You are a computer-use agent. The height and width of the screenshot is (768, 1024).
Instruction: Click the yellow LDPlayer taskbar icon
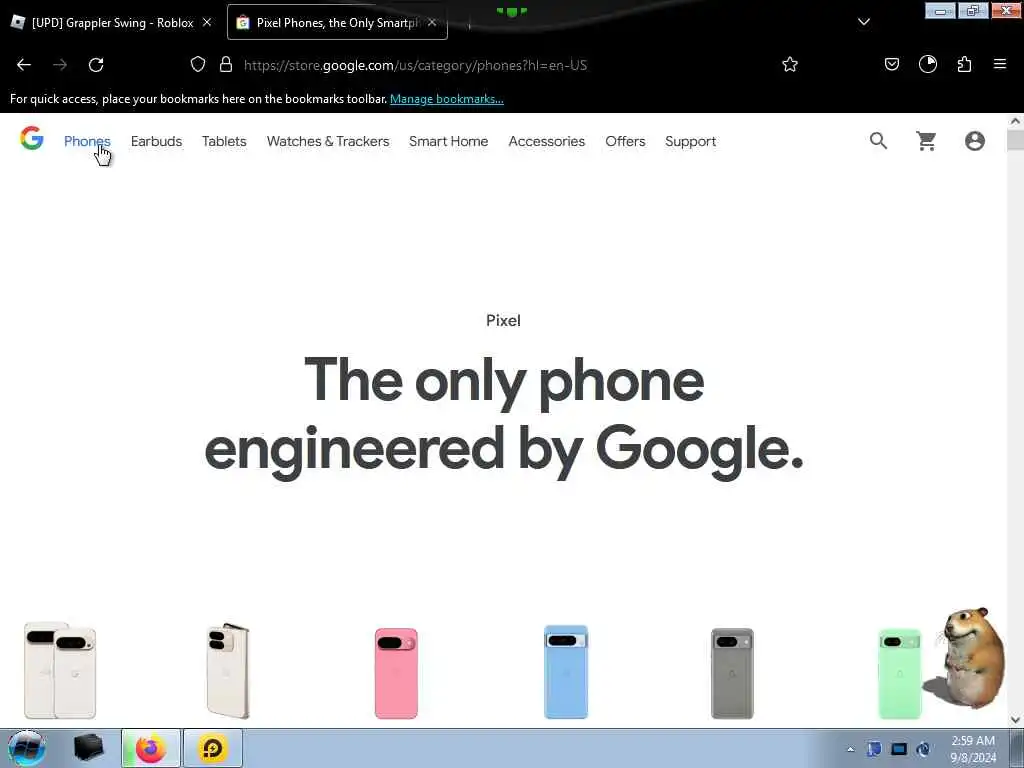point(213,748)
